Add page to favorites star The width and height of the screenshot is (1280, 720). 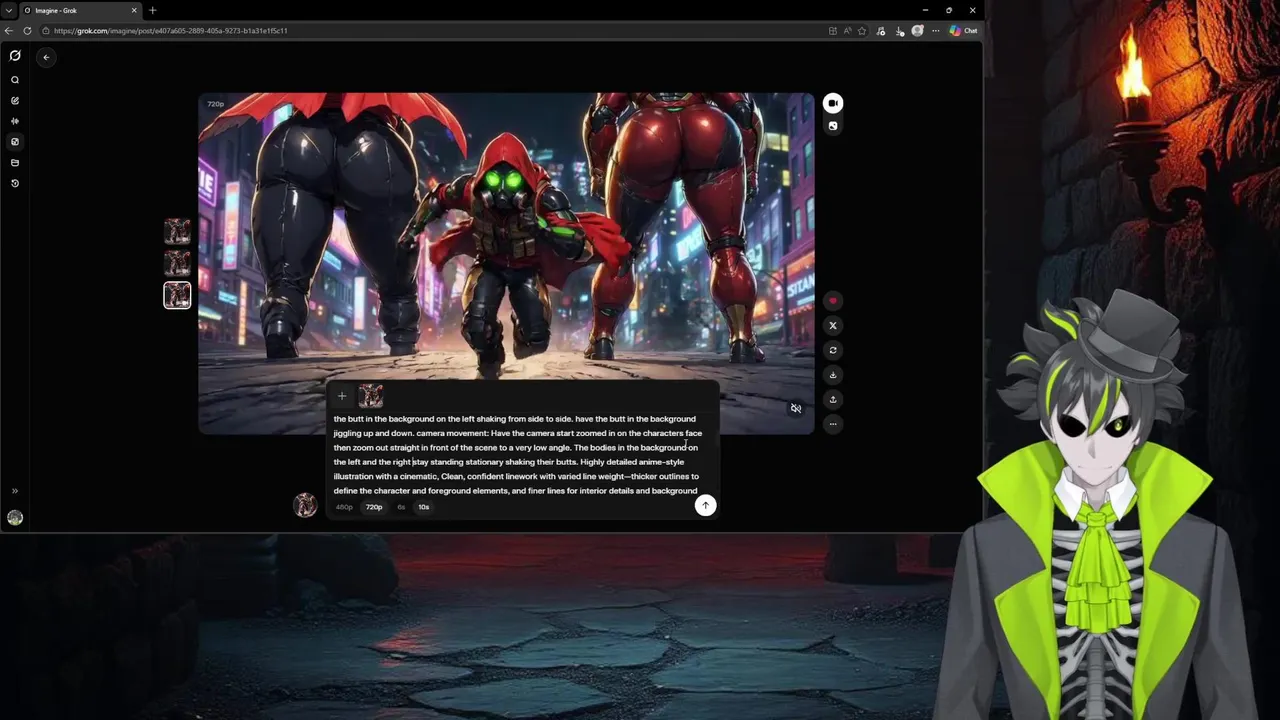click(862, 31)
